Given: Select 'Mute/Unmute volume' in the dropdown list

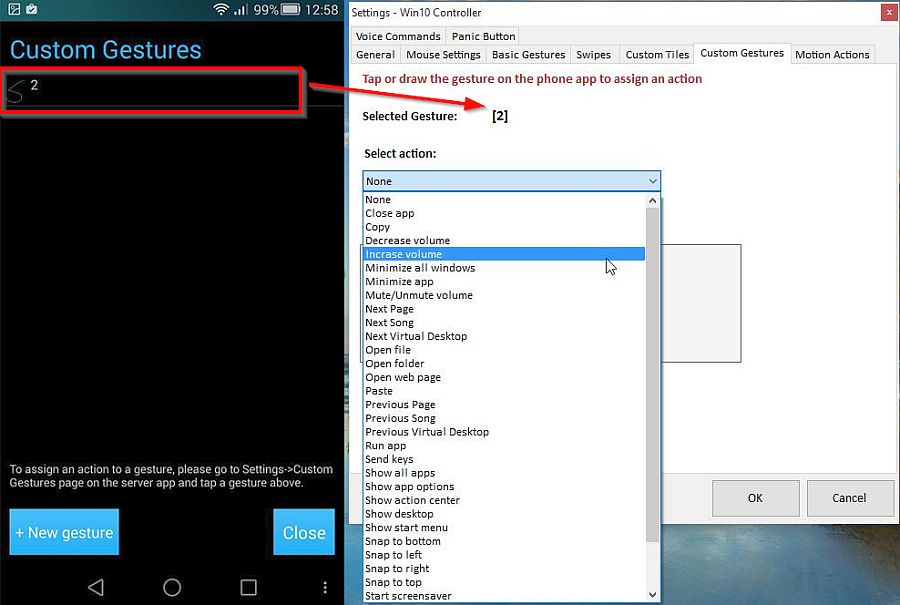Looking at the screenshot, I should [418, 295].
